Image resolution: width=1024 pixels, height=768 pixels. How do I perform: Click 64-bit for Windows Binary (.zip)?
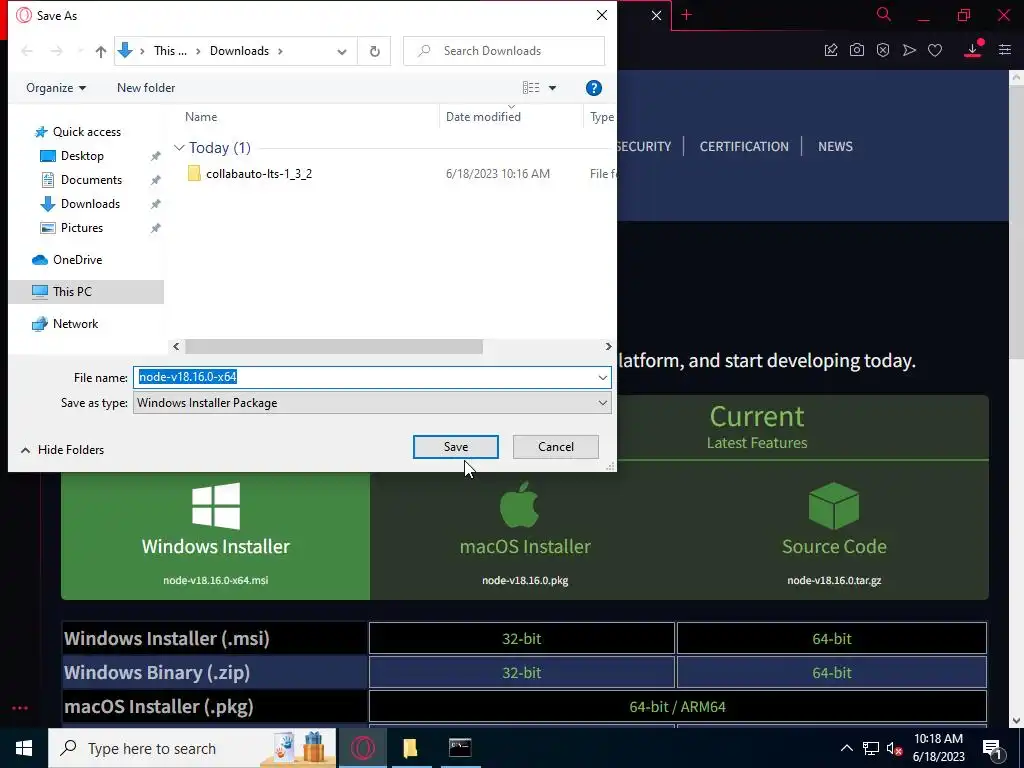tap(831, 673)
